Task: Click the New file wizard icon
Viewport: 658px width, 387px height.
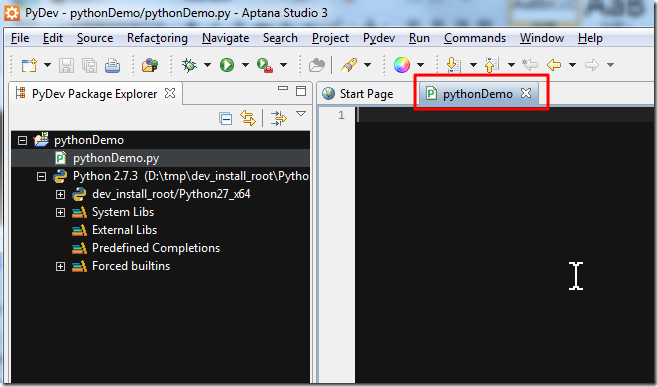Action: pos(29,65)
